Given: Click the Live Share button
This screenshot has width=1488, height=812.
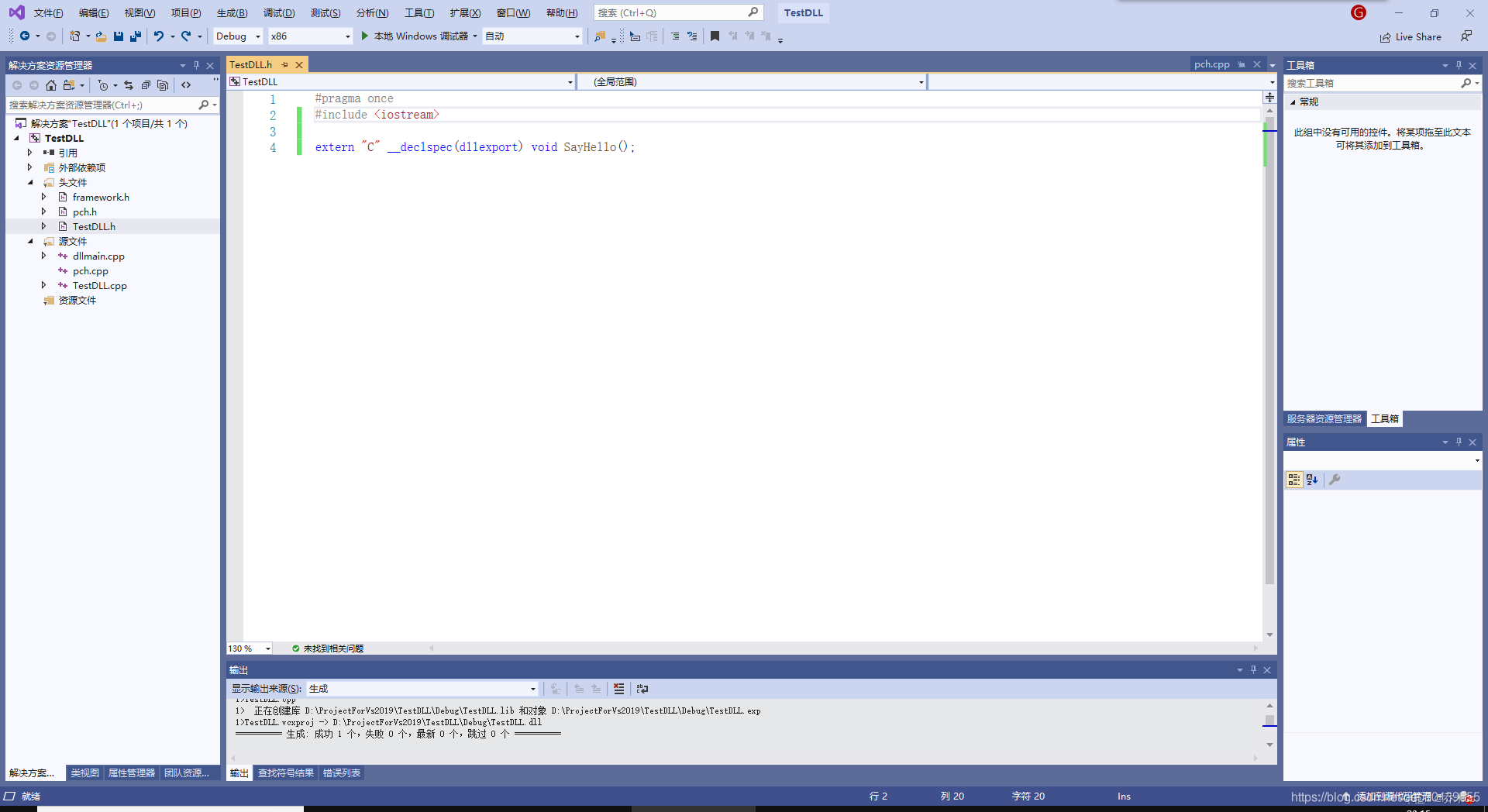Looking at the screenshot, I should pyautogui.click(x=1410, y=36).
